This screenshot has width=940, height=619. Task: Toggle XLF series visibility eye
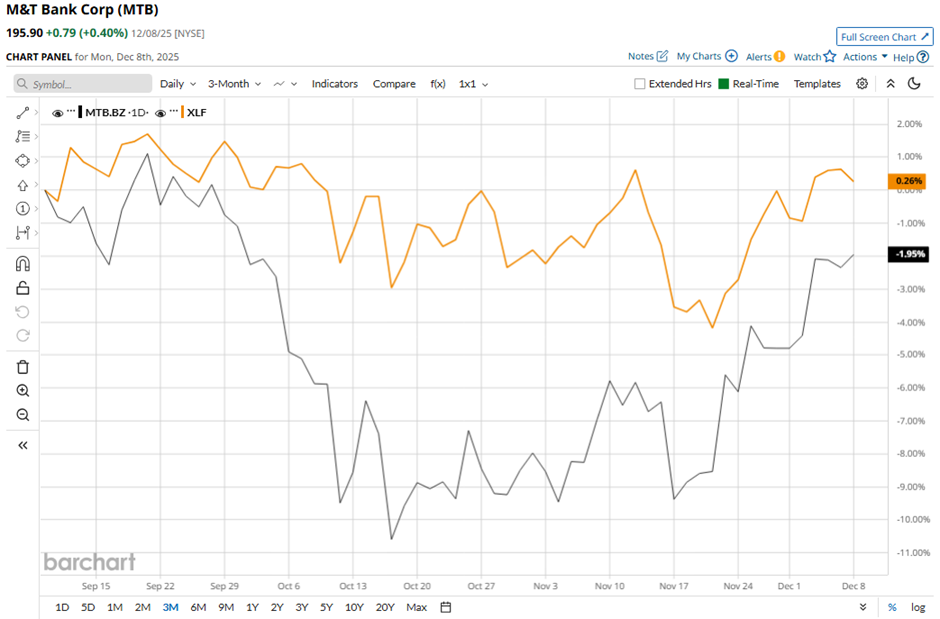click(x=160, y=113)
